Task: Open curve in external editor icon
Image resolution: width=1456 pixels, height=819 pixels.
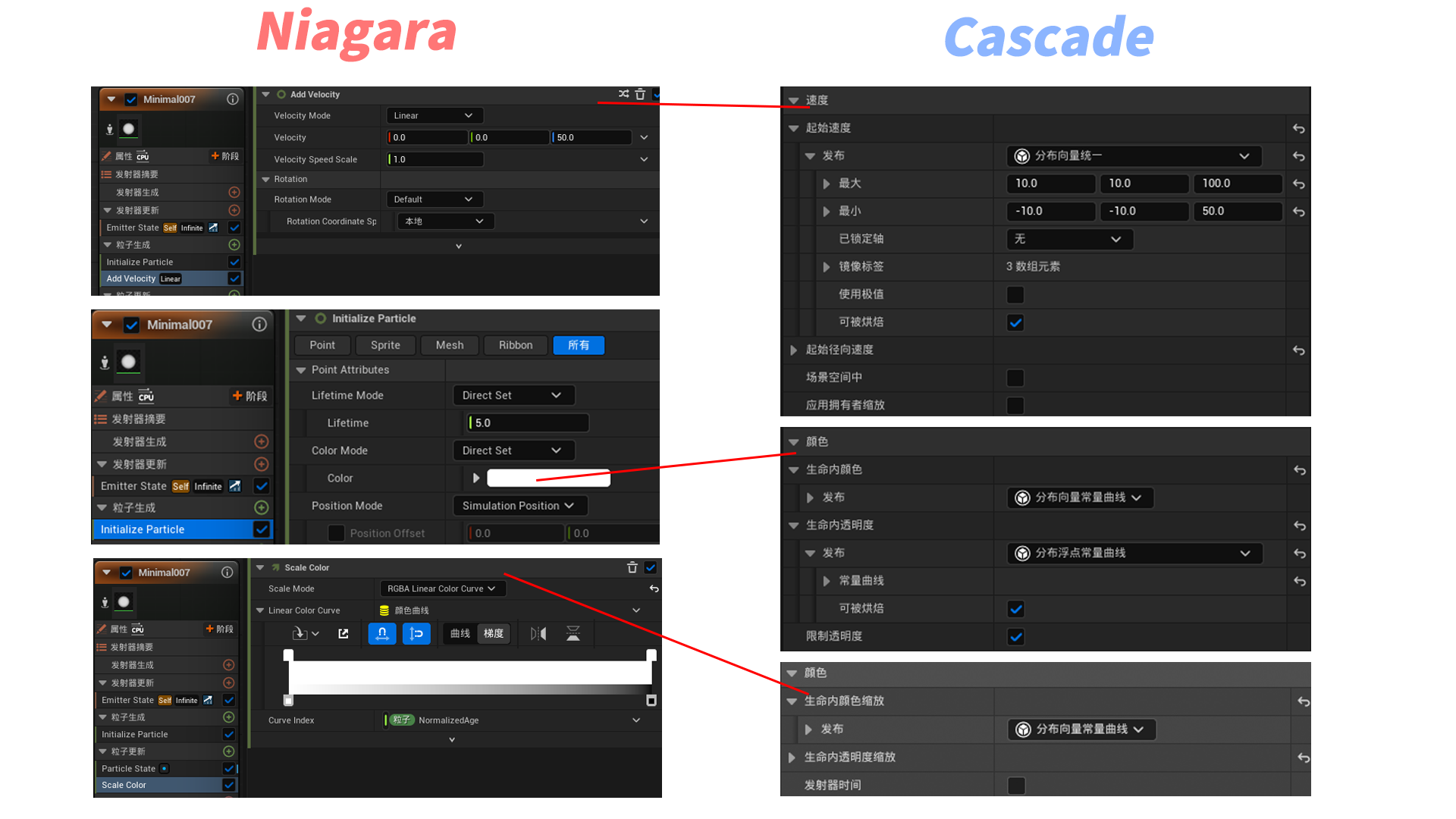Action: point(344,633)
